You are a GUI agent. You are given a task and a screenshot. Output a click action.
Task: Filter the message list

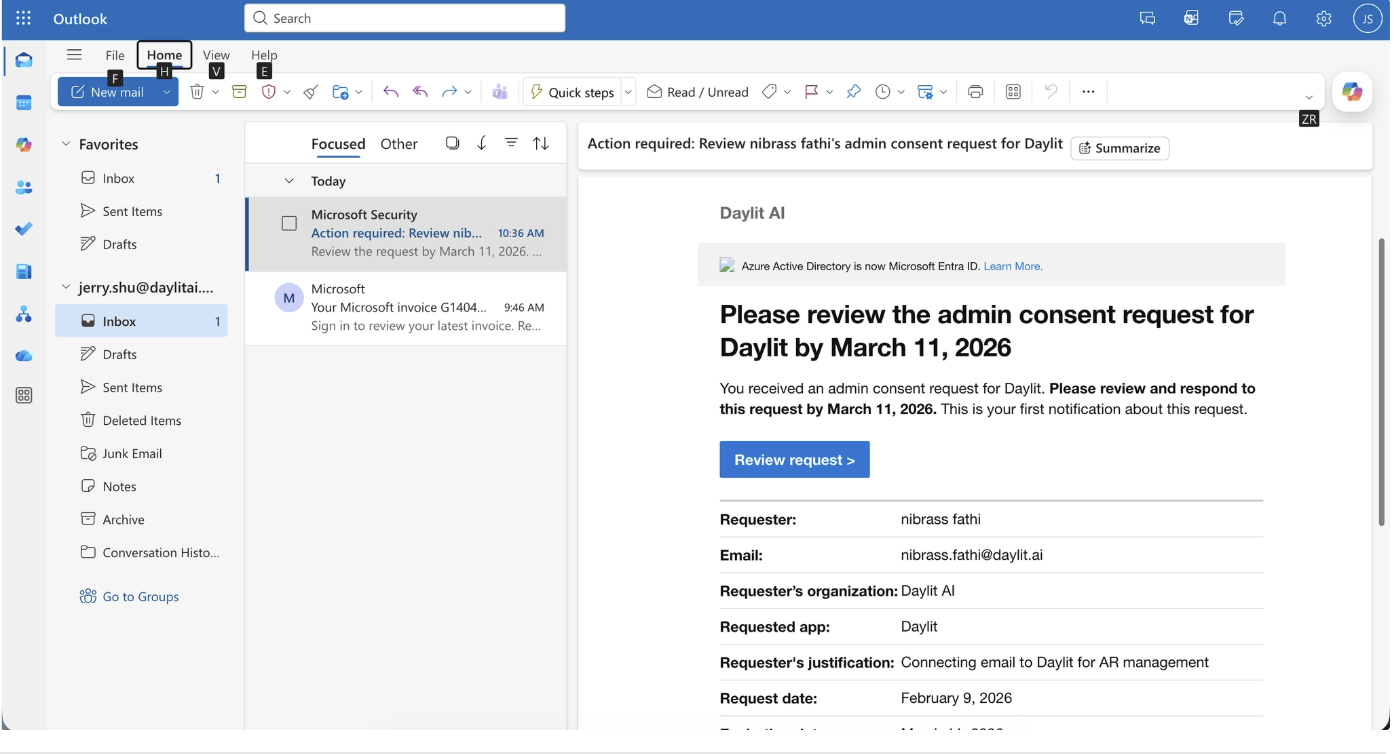click(x=511, y=143)
